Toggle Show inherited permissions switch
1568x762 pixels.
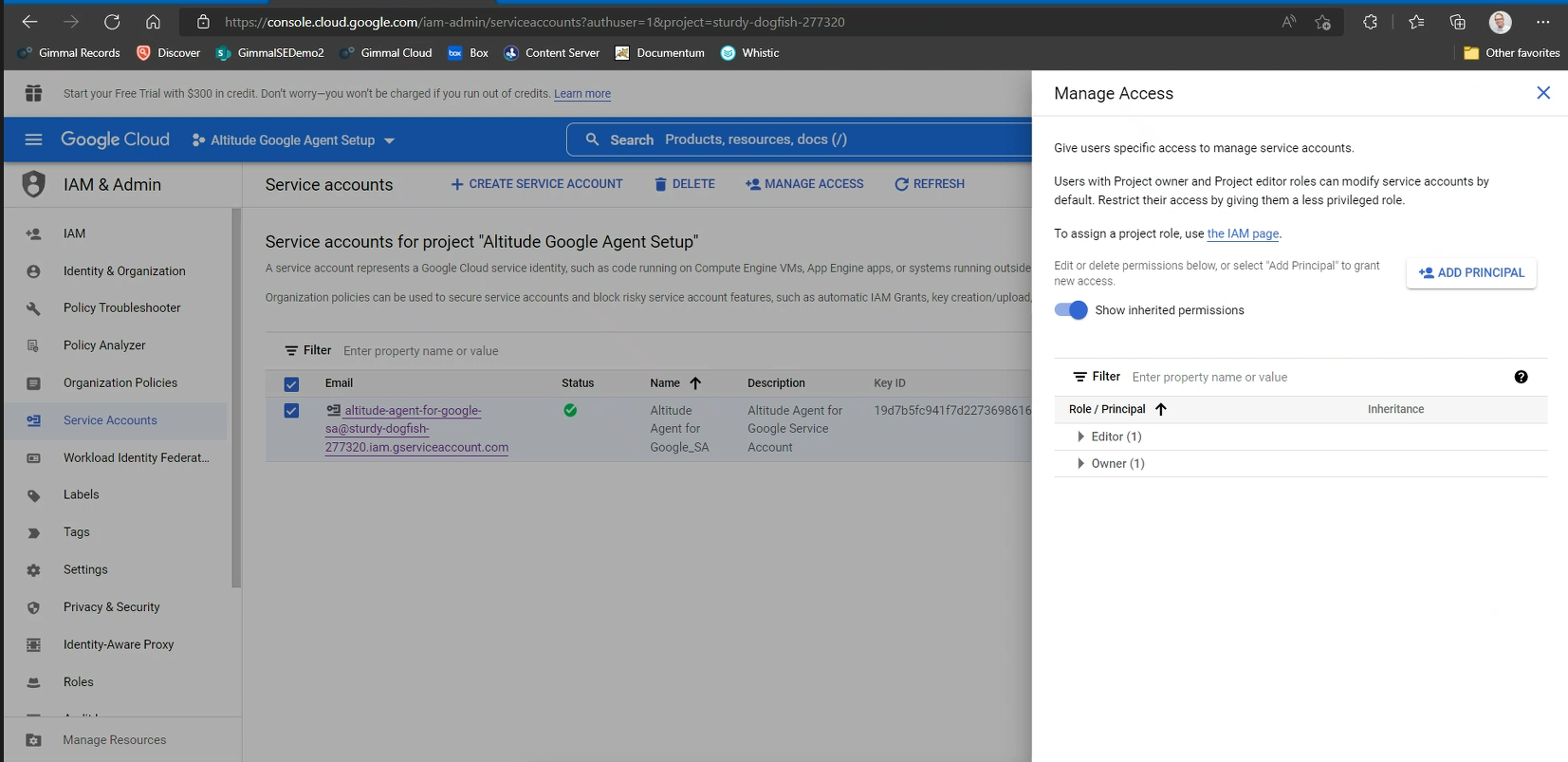tap(1071, 310)
